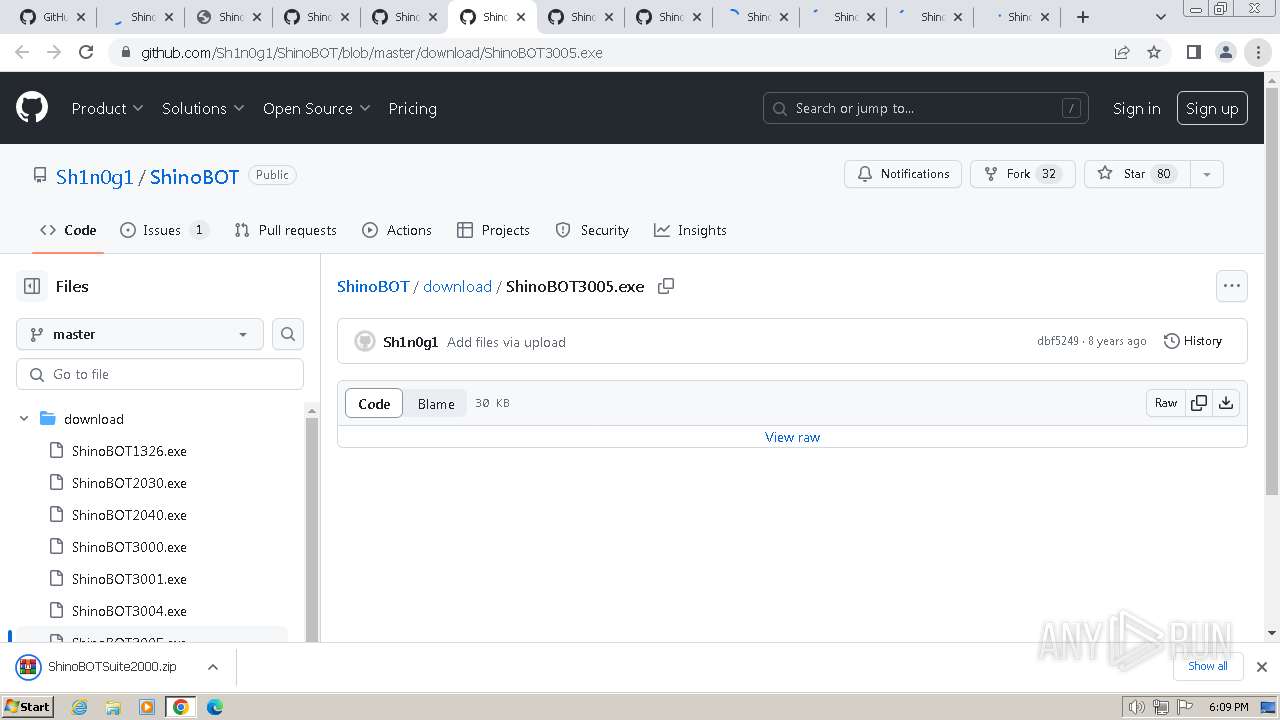Open Chrome from the taskbar

pos(181,707)
